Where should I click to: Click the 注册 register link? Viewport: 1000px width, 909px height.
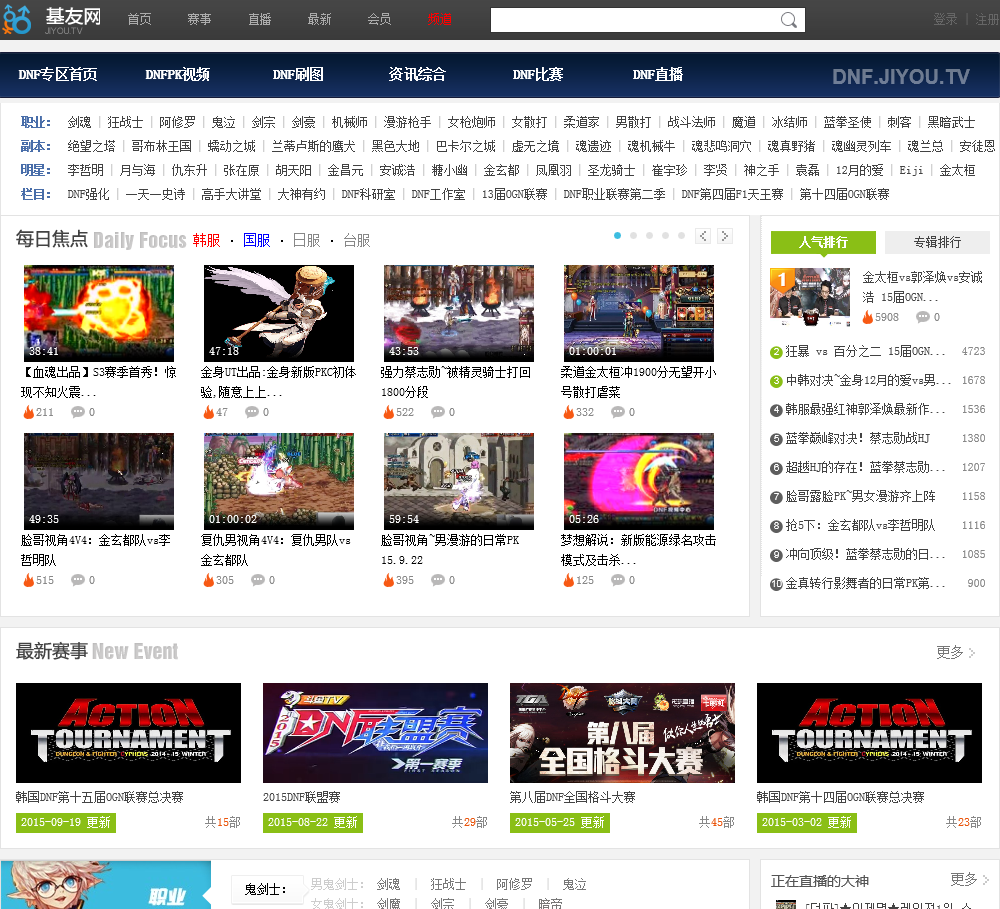pos(987,19)
